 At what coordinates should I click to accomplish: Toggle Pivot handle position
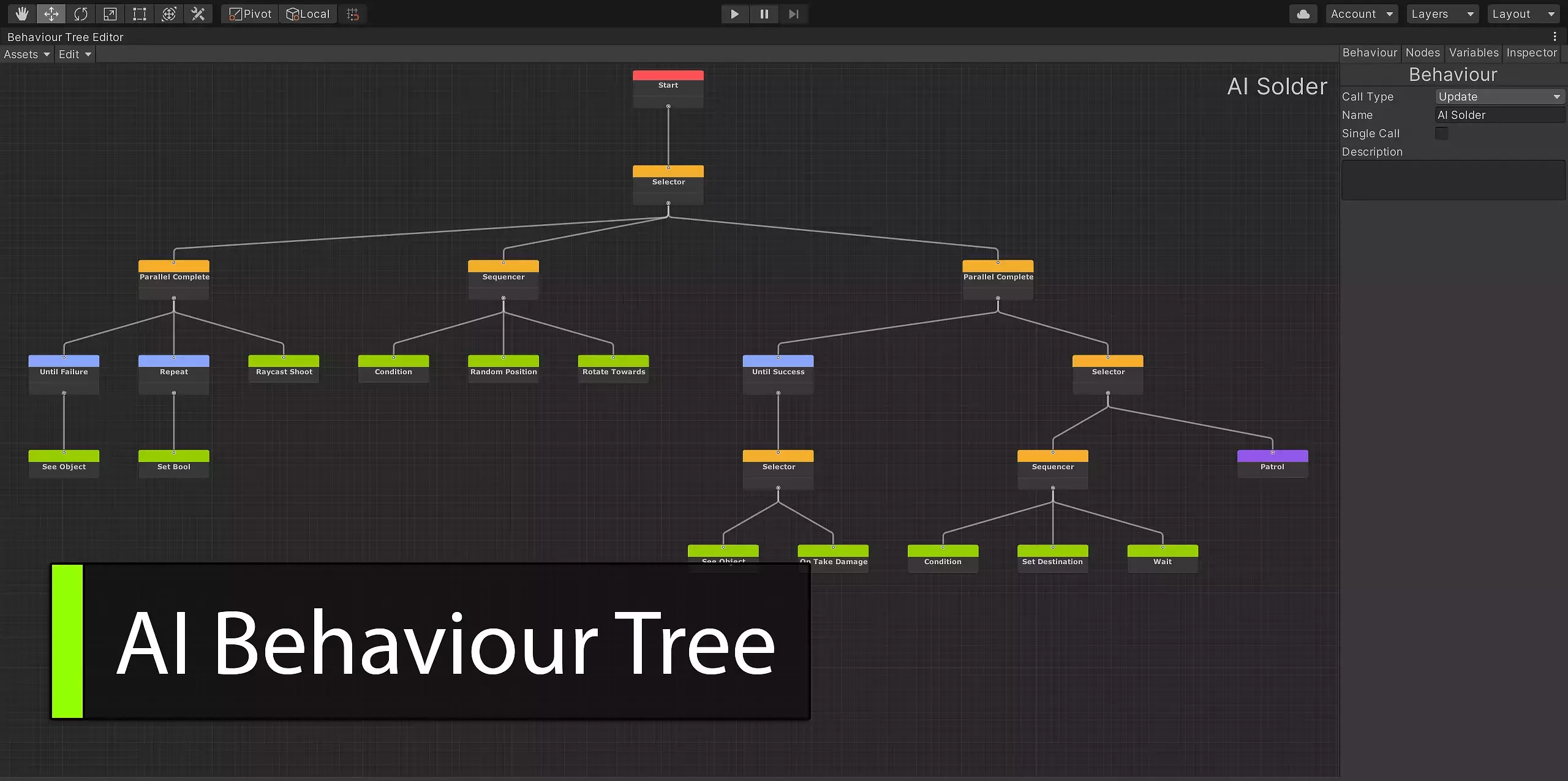click(250, 13)
